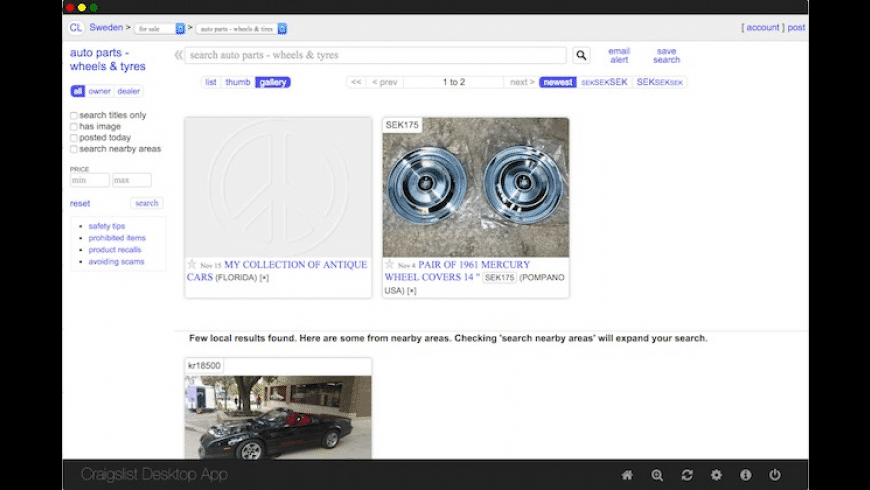Image resolution: width=870 pixels, height=490 pixels.
Task: Sort by price descending SEK
Action: (659, 82)
